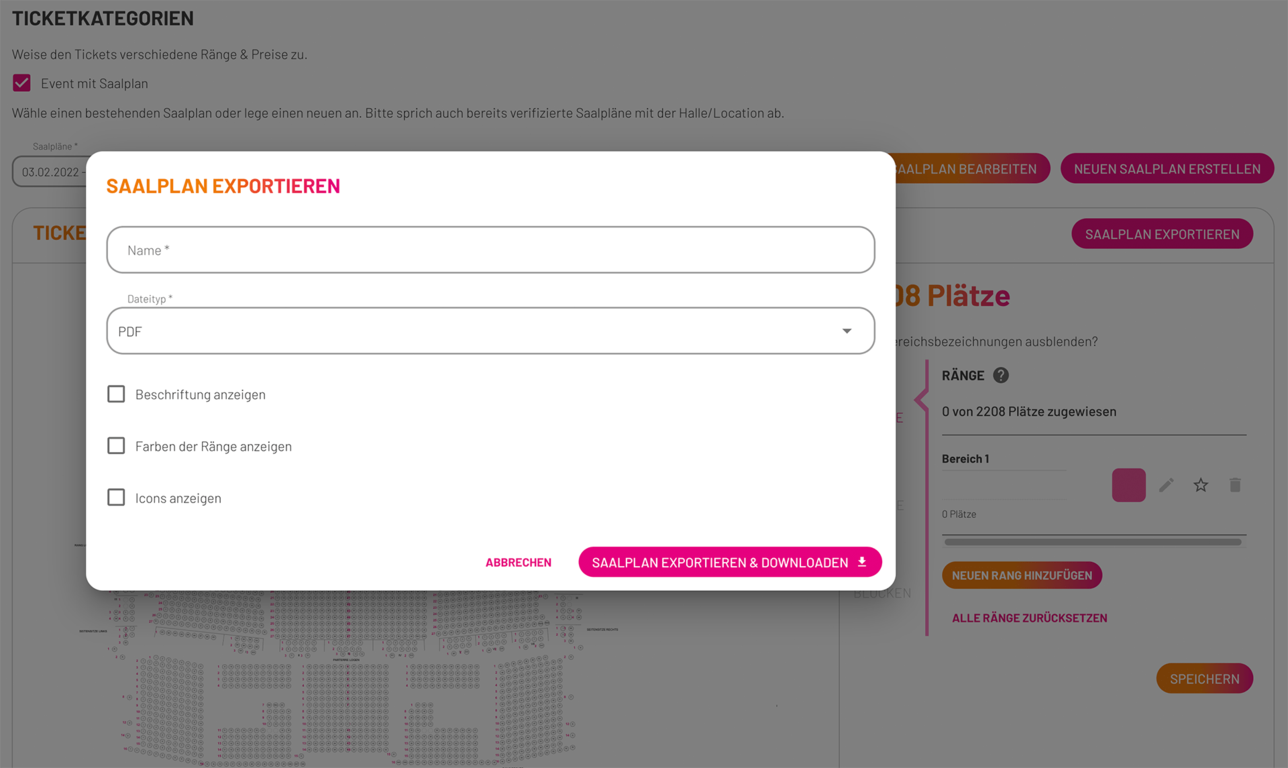The image size is (1288, 768).
Task: Click the download icon on export button
Action: pos(862,562)
